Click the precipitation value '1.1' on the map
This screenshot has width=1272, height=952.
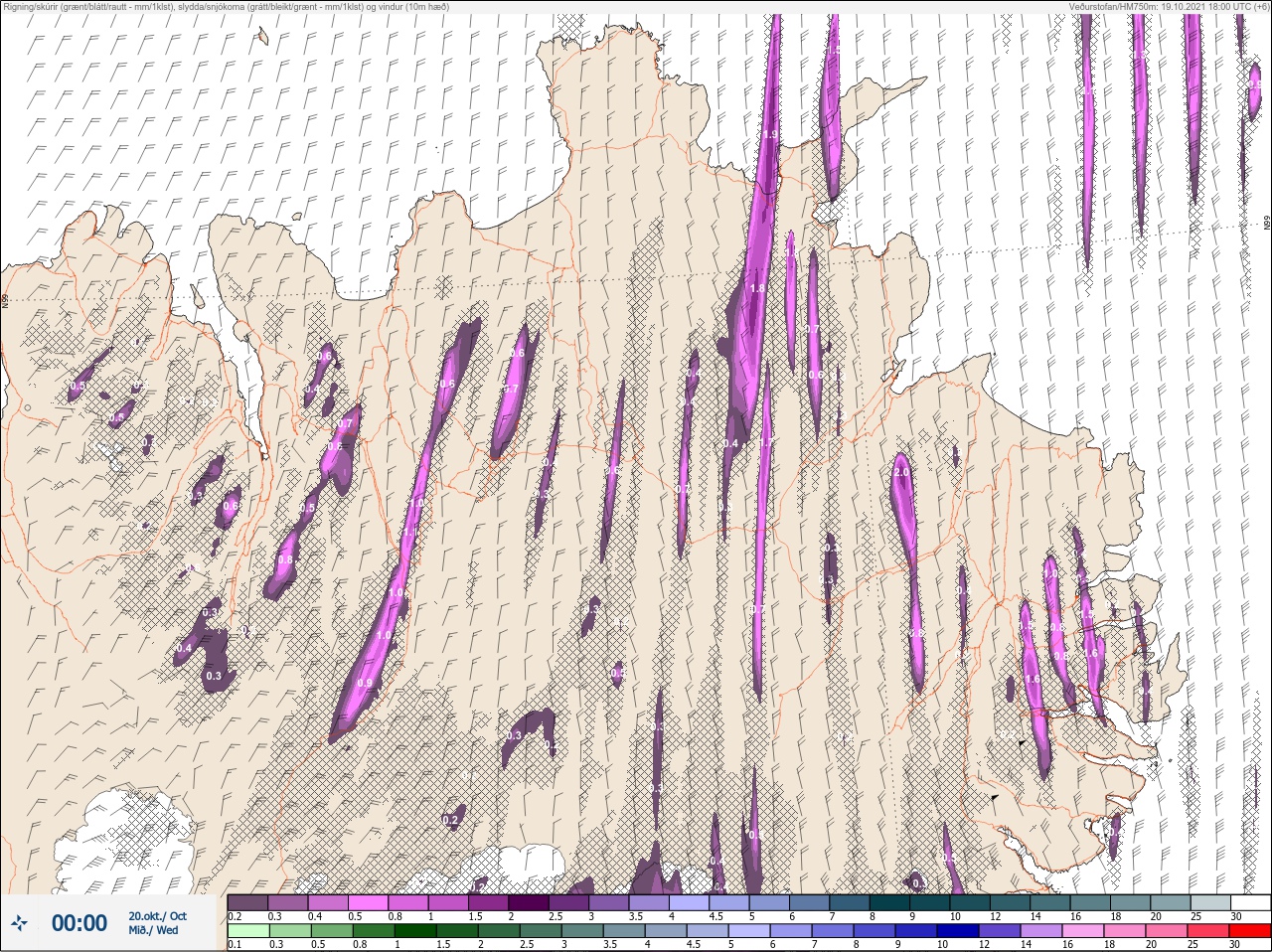(408, 534)
